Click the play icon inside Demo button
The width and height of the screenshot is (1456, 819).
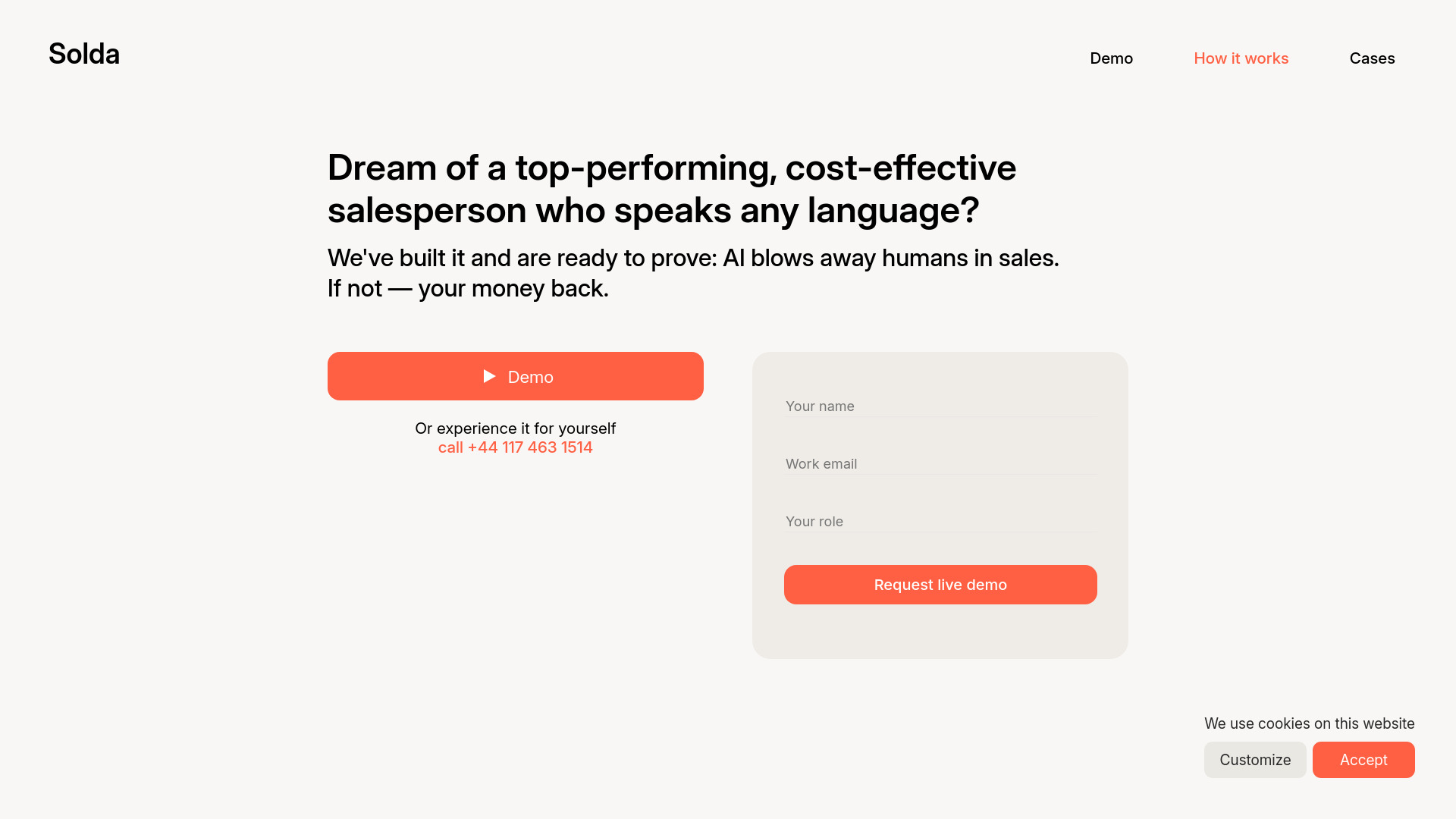tap(488, 376)
